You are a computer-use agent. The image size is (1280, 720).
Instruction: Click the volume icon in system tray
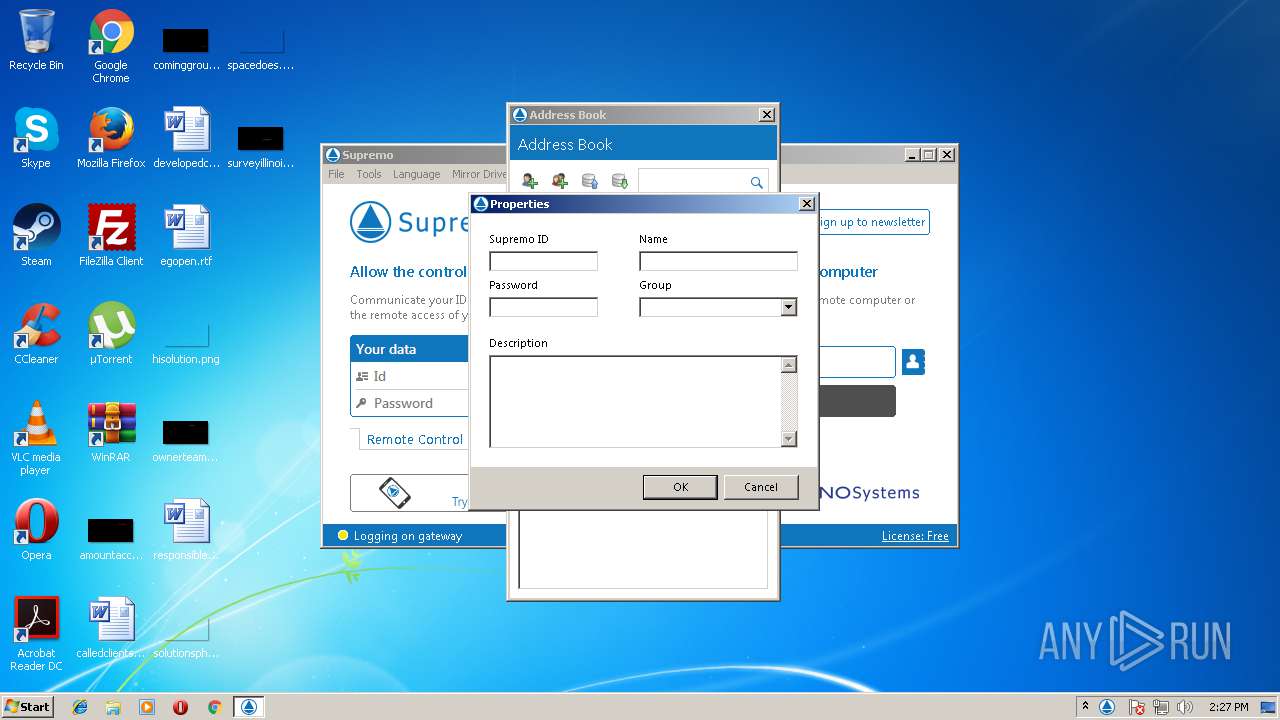point(1185,707)
